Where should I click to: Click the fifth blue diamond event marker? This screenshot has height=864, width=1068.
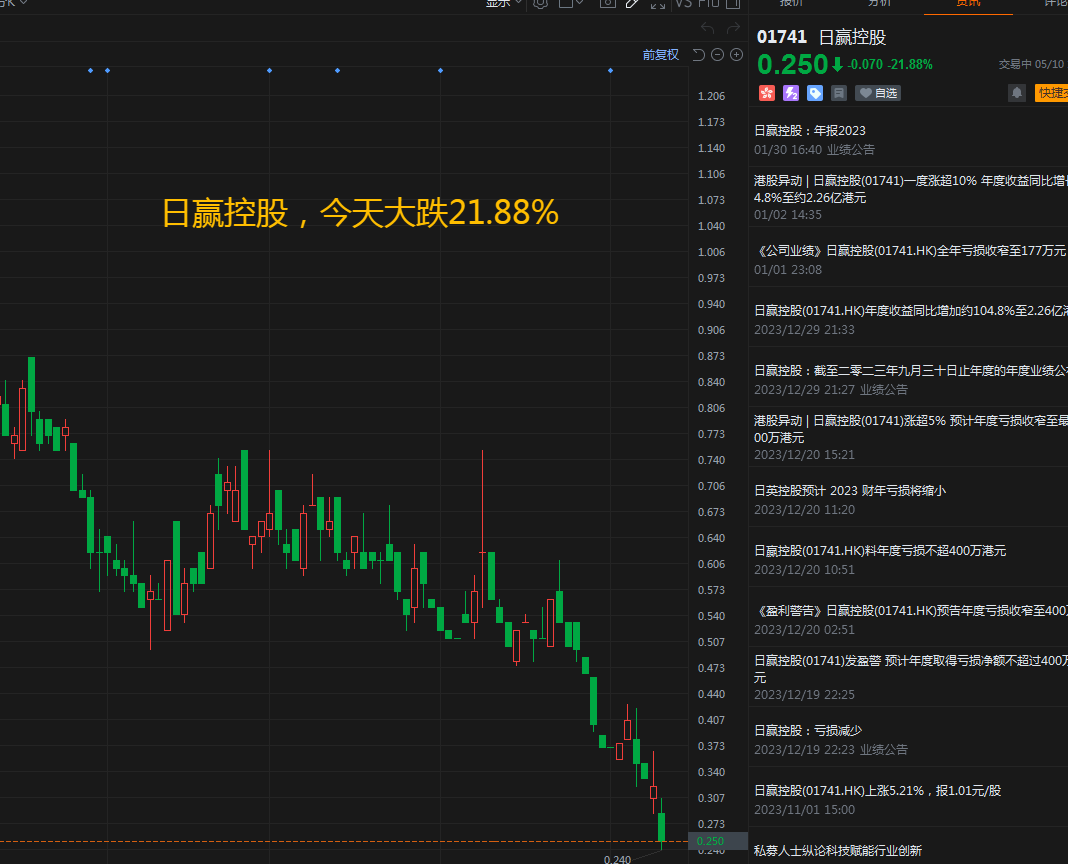pyautogui.click(x=441, y=70)
